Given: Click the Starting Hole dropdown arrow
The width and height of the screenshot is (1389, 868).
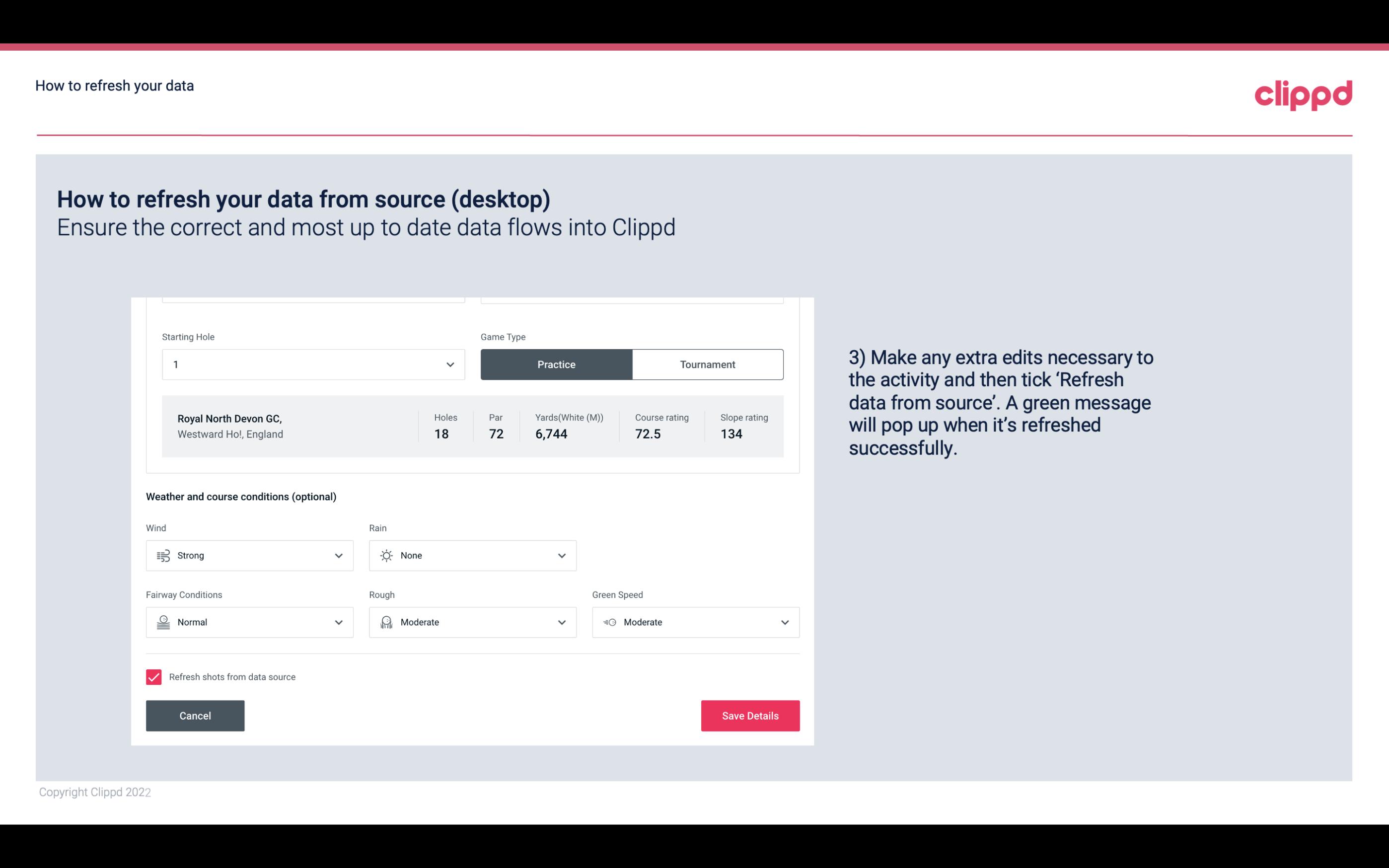Looking at the screenshot, I should (449, 364).
